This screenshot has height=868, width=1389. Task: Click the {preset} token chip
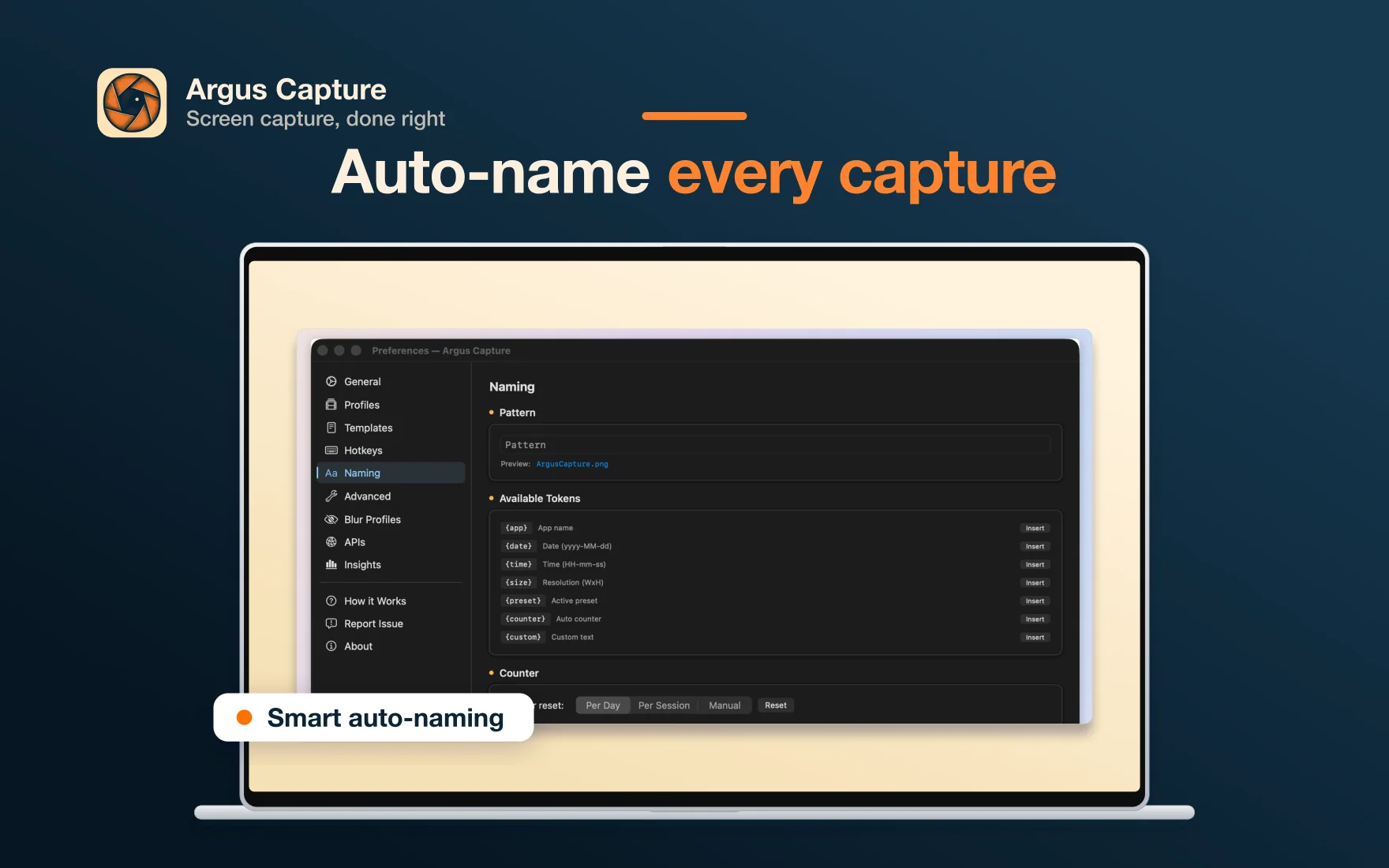523,600
